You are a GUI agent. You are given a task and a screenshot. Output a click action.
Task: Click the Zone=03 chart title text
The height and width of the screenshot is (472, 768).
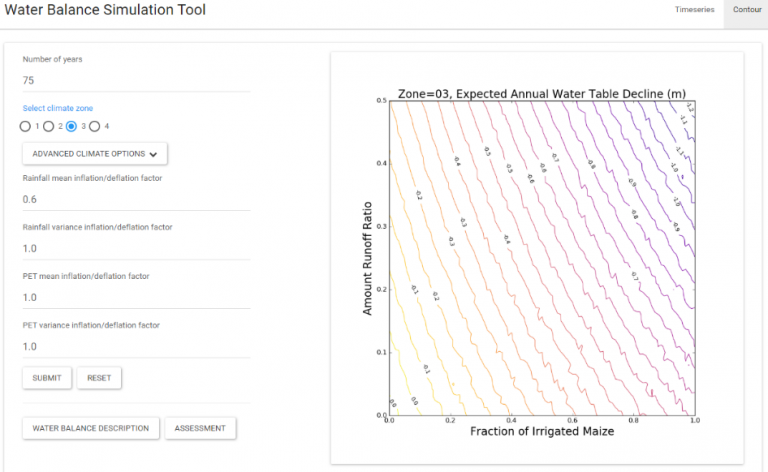pyautogui.click(x=541, y=93)
